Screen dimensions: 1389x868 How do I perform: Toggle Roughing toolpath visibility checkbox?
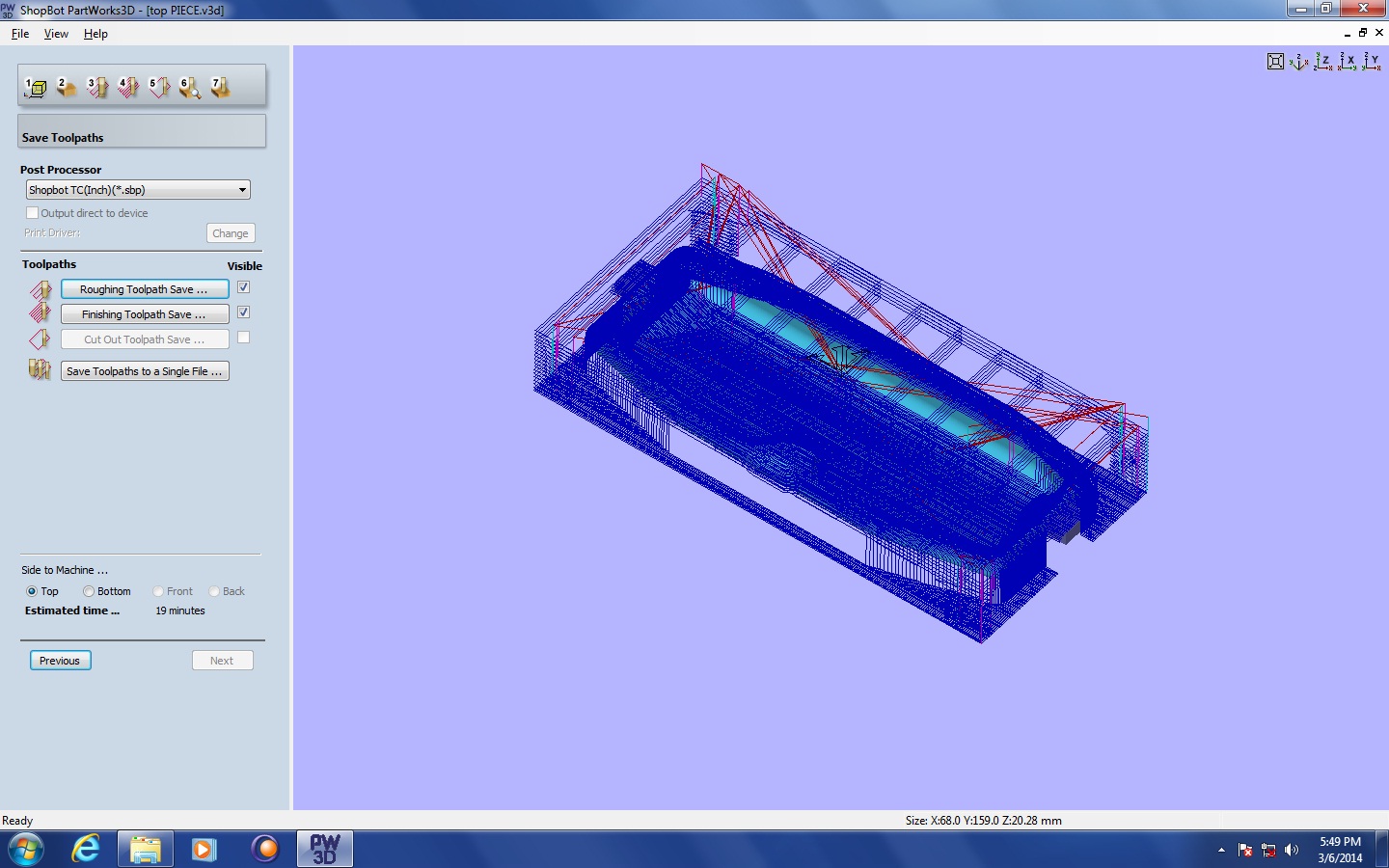coord(244,287)
